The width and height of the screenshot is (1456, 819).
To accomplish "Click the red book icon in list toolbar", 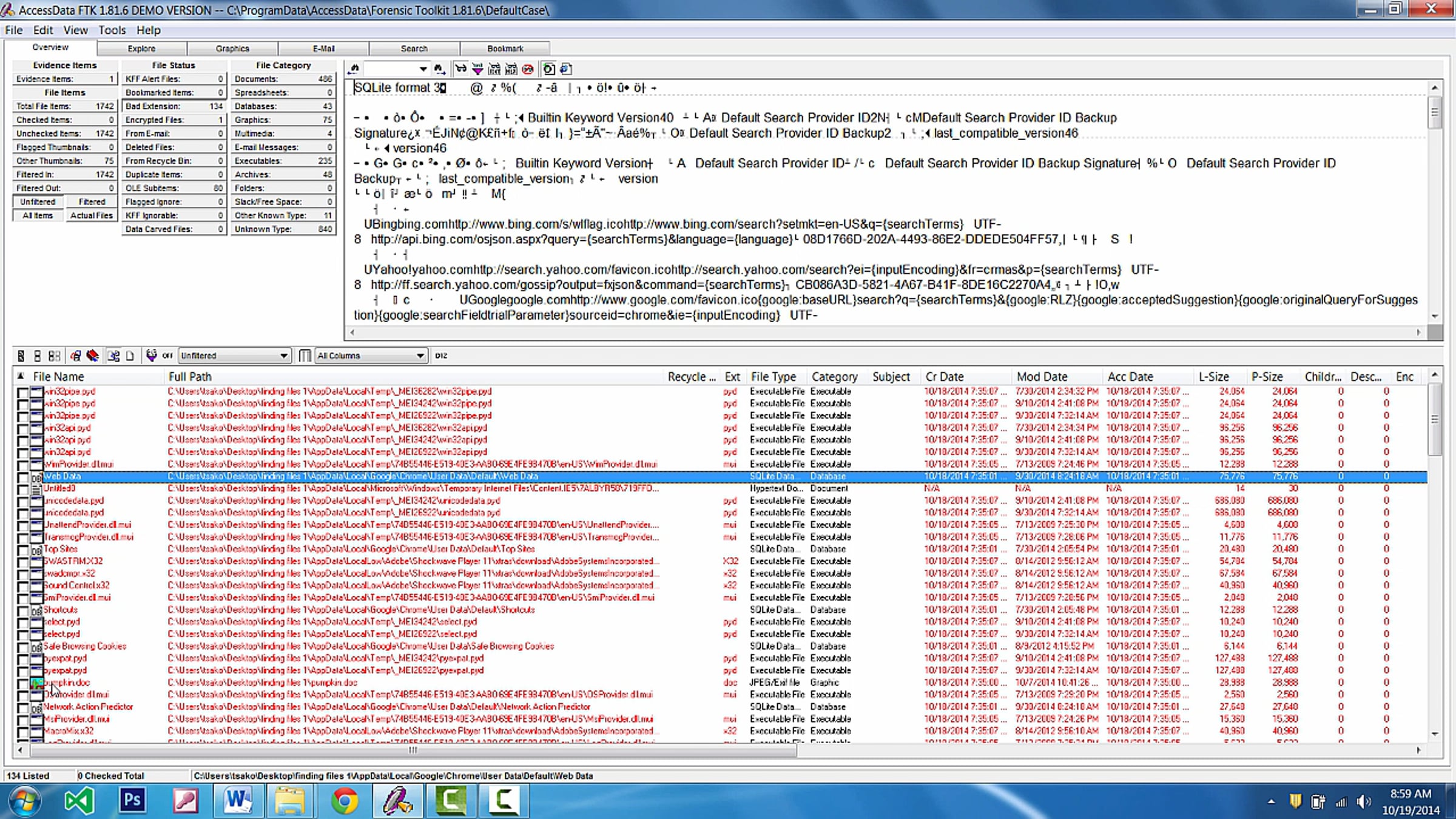I will (x=93, y=356).
